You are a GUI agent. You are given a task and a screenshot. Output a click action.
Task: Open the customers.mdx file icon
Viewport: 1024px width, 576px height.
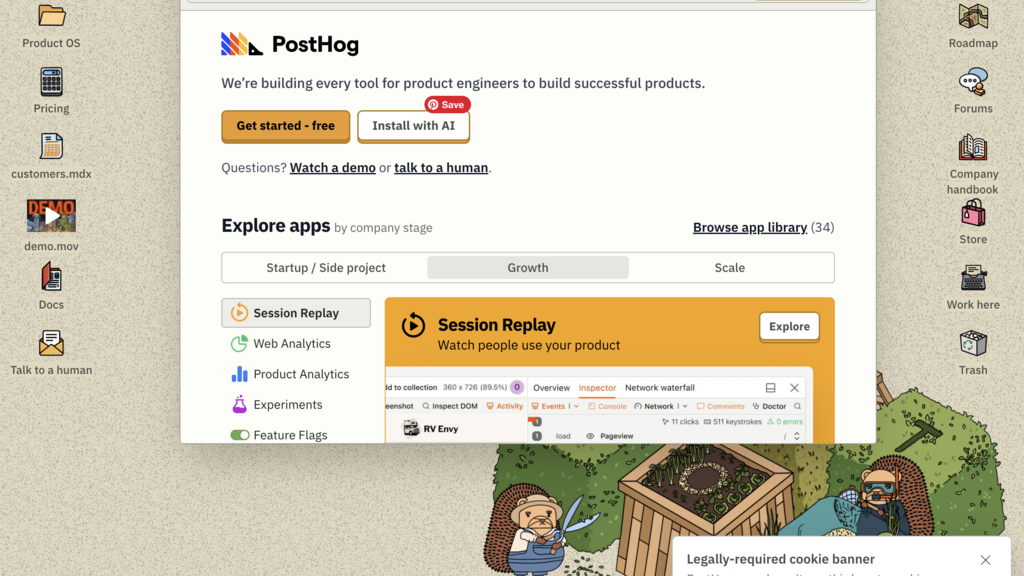51,146
